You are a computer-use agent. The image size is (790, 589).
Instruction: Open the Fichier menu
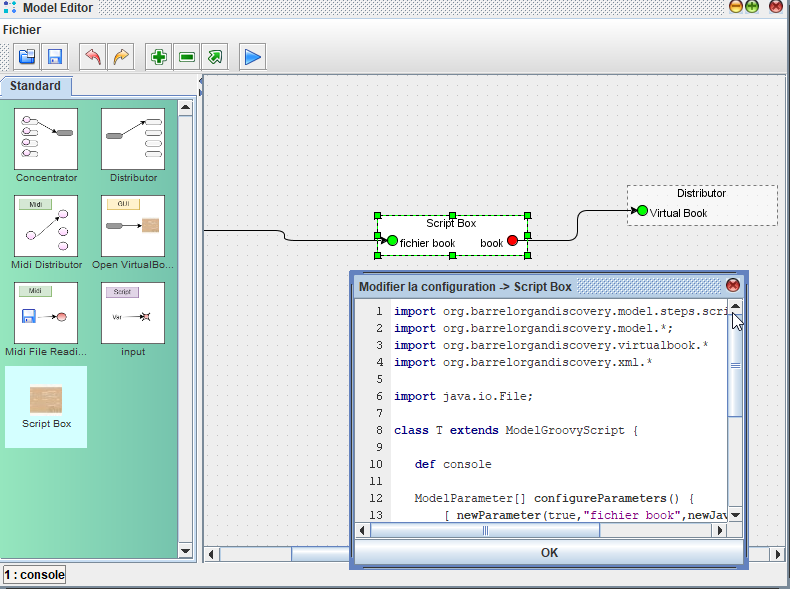pyautogui.click(x=22, y=30)
